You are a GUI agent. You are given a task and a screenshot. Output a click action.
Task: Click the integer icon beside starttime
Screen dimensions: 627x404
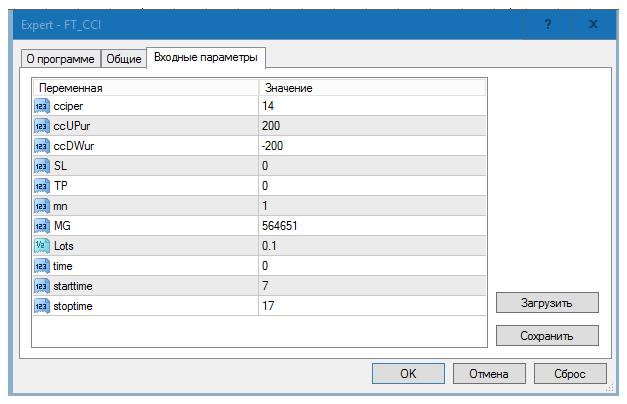click(42, 286)
